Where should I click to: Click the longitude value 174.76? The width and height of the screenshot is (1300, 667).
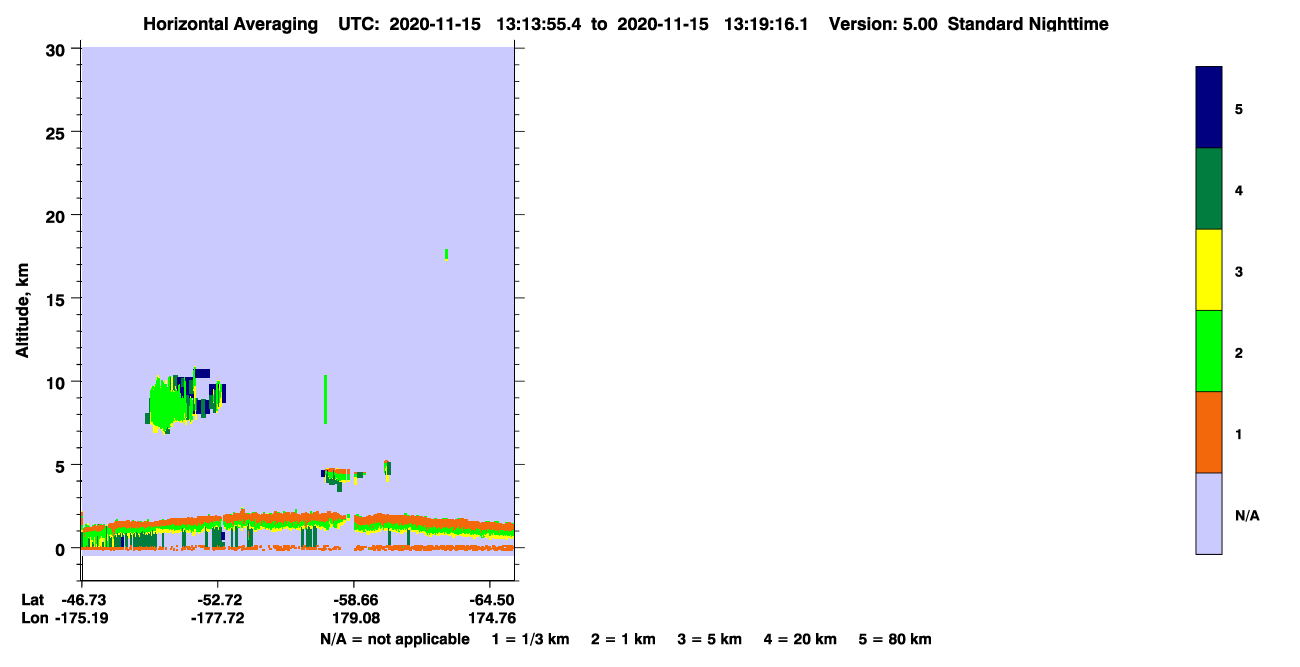[491, 618]
